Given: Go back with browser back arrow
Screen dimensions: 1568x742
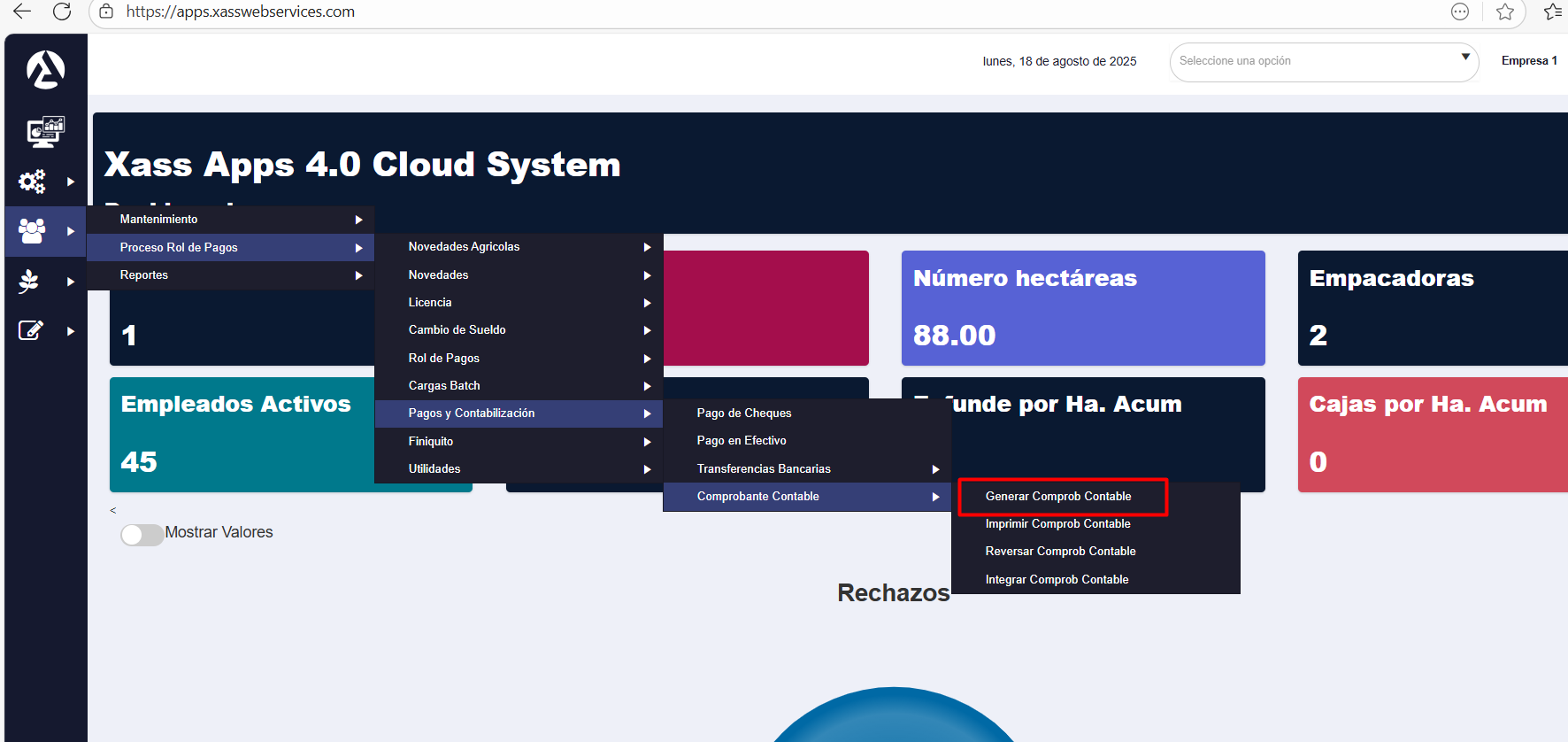Looking at the screenshot, I should point(22,12).
